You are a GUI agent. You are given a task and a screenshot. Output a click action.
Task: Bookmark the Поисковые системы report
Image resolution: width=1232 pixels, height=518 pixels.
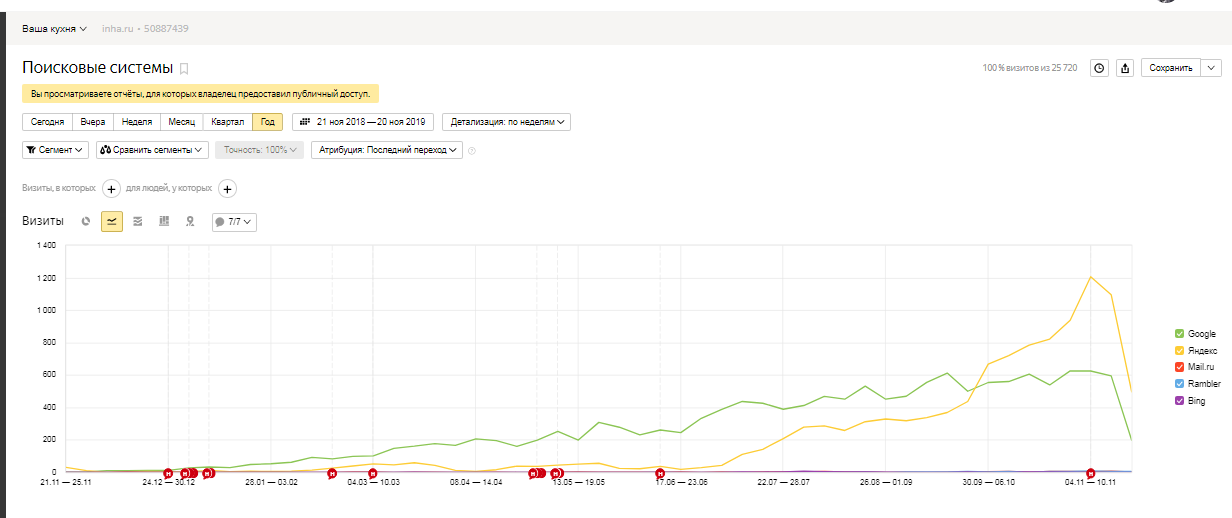(184, 69)
